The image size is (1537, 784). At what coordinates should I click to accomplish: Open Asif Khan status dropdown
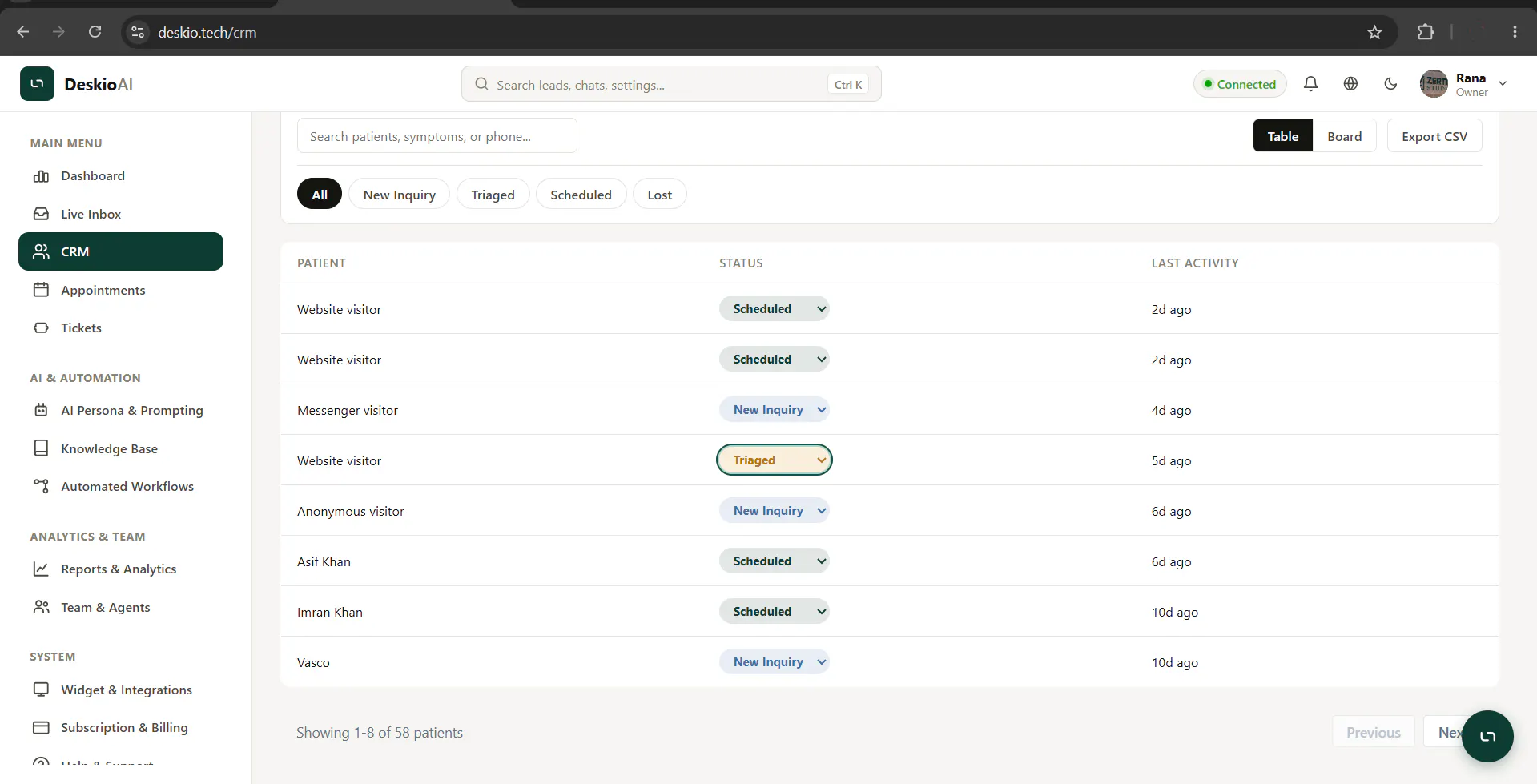tap(774, 561)
